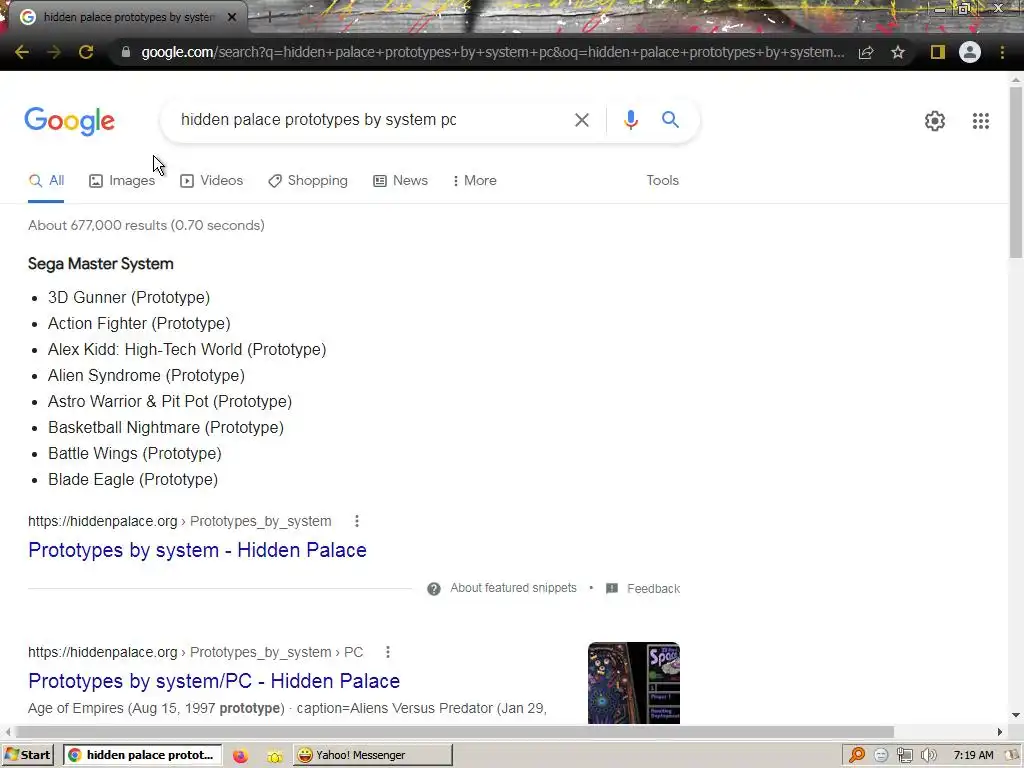Screen dimensions: 1024x768
Task: Click the address bar URL
Action: click(492, 52)
